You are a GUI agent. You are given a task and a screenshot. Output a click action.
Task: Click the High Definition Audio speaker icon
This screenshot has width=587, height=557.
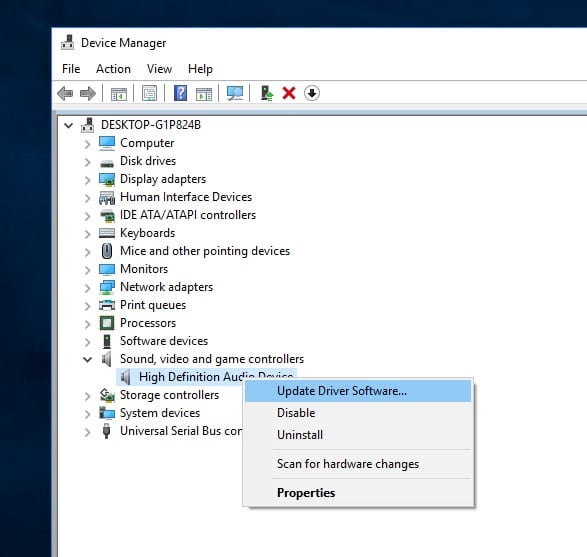[126, 377]
